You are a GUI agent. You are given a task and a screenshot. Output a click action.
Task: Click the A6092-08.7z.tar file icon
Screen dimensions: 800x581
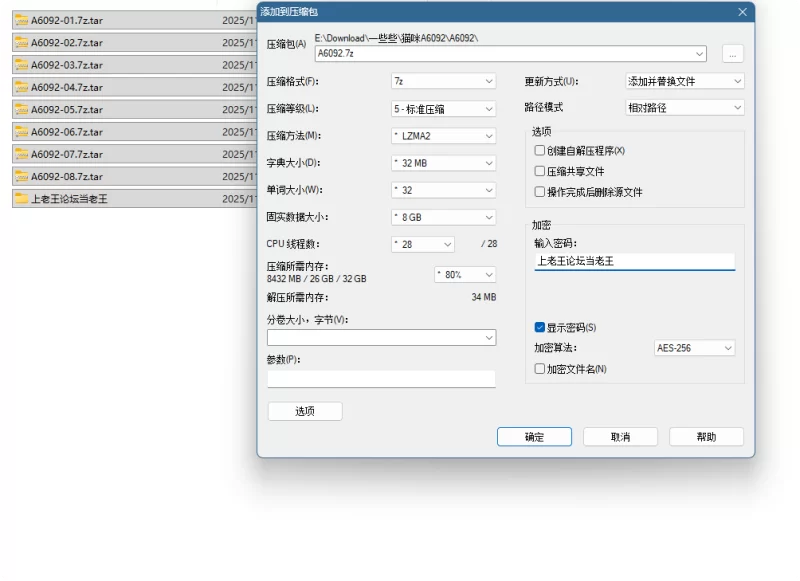pos(21,177)
